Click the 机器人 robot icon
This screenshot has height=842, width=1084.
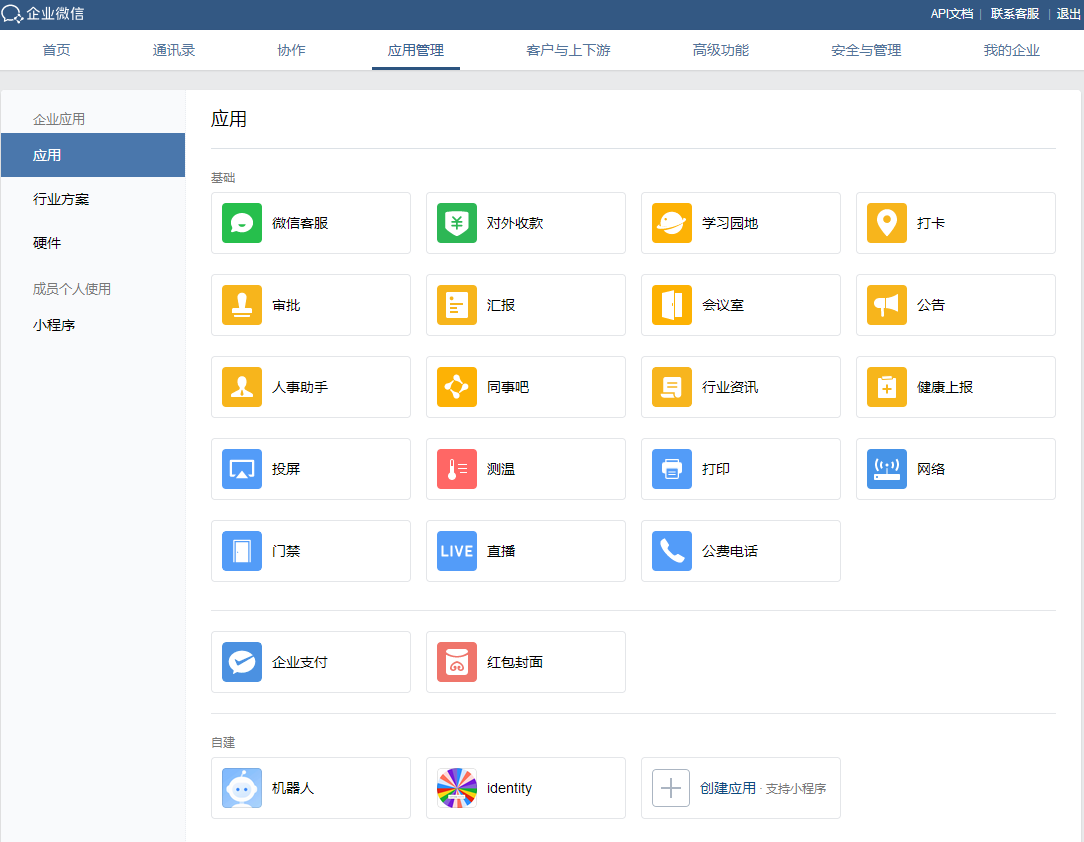(242, 788)
